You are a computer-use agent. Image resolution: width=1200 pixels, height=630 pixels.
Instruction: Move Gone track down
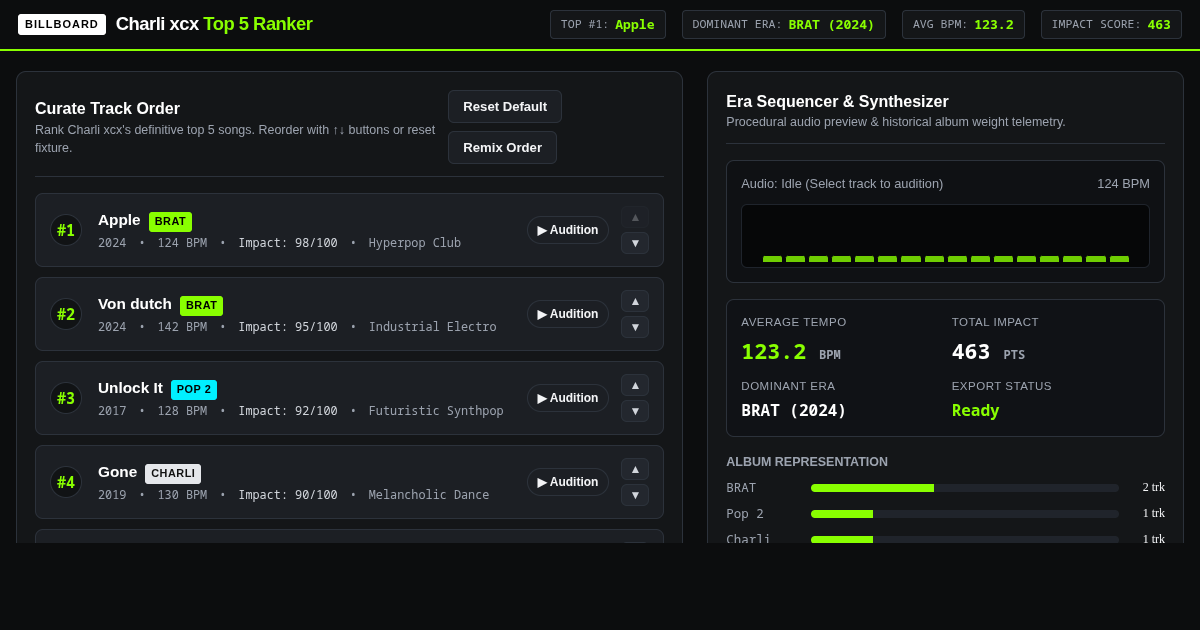(635, 495)
